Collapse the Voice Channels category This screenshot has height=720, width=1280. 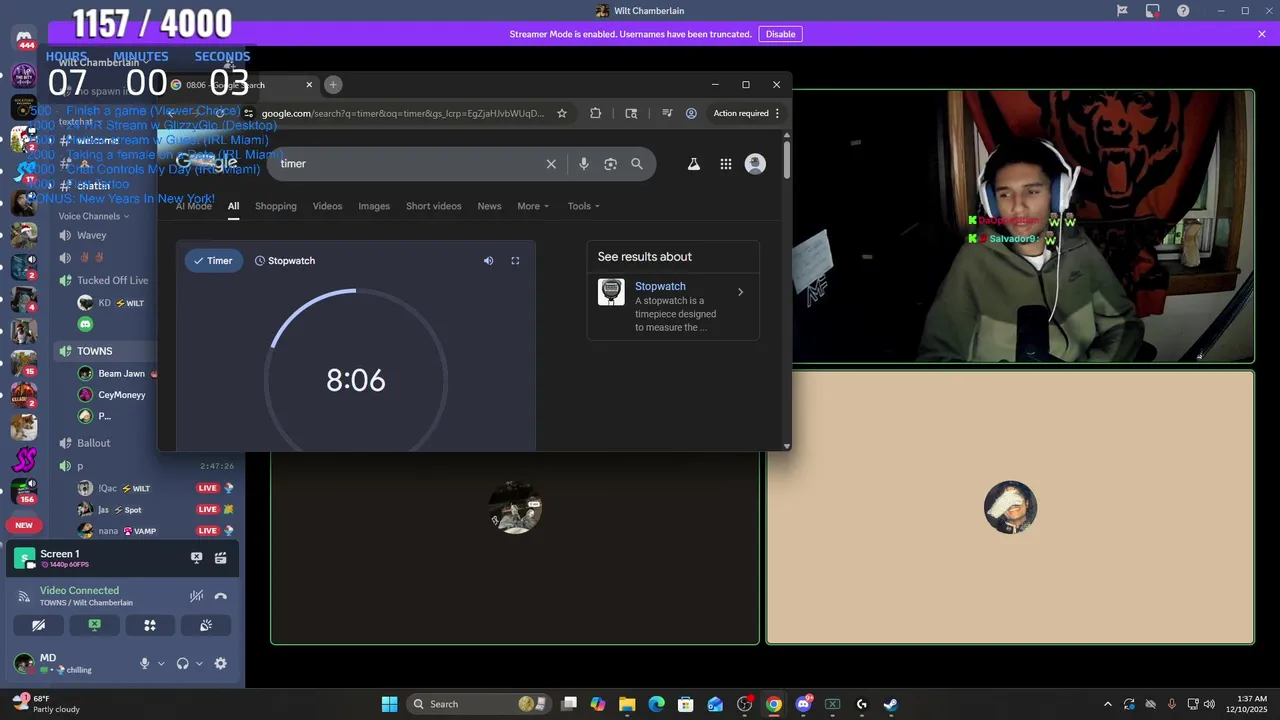point(94,216)
